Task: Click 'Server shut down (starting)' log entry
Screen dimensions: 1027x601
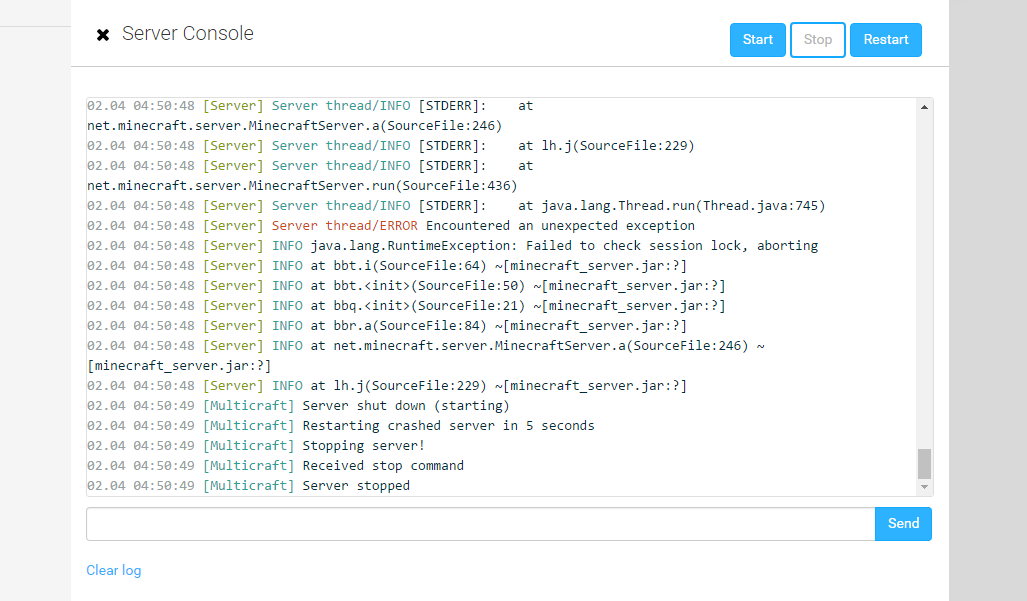Action: tap(405, 406)
